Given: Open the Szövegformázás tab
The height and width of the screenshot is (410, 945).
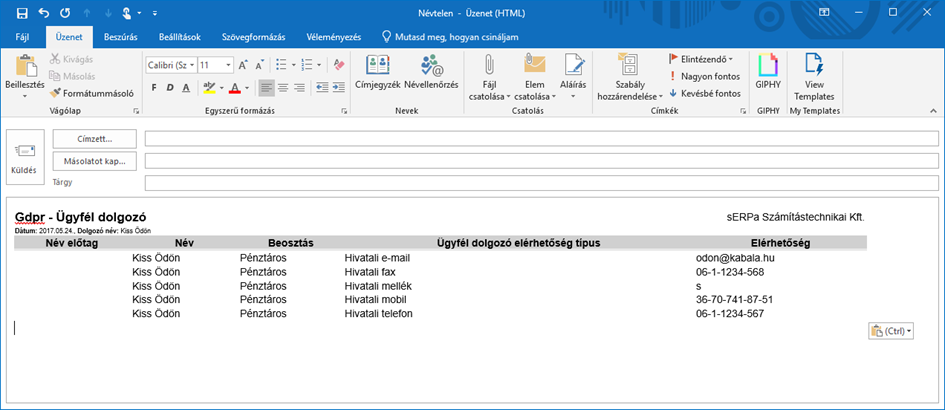Looking at the screenshot, I should pyautogui.click(x=254, y=37).
